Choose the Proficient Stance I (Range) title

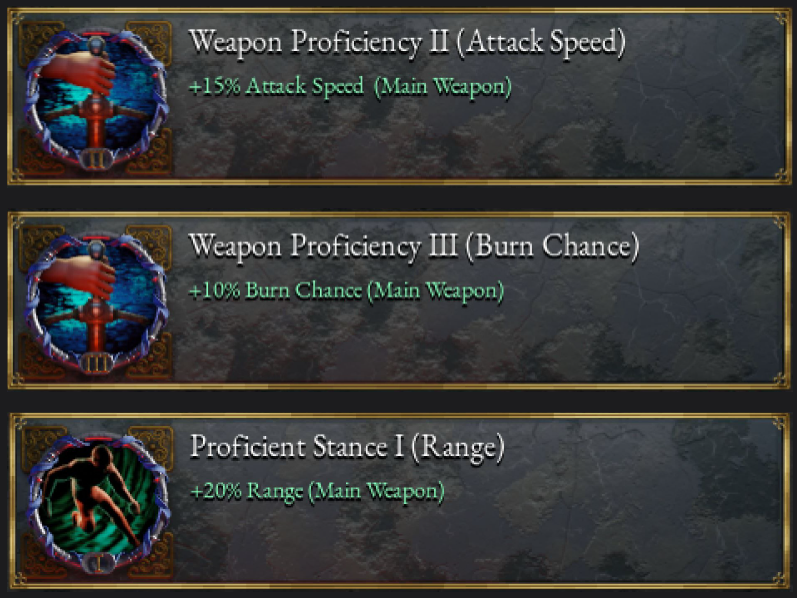tap(347, 447)
